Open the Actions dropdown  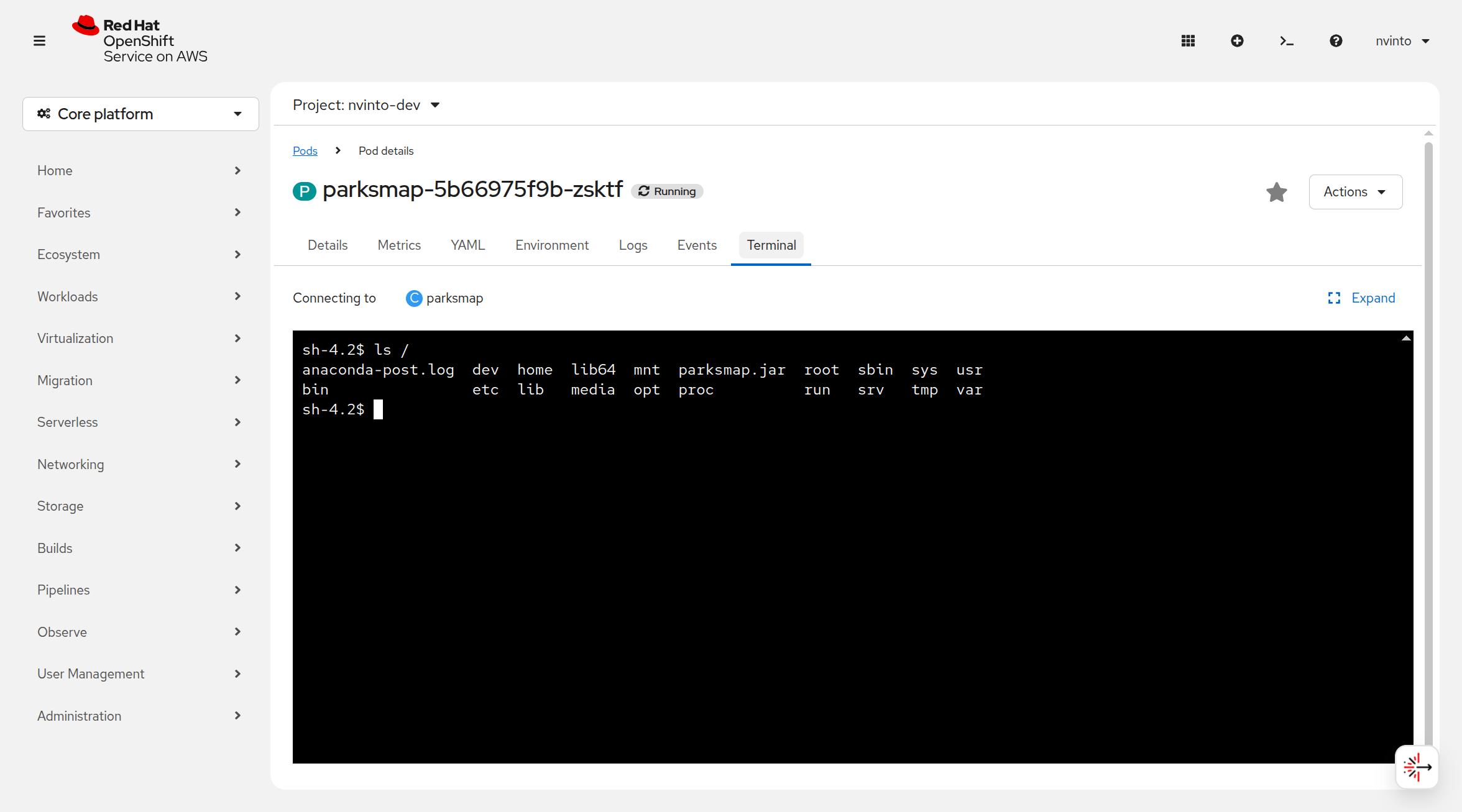[1355, 191]
